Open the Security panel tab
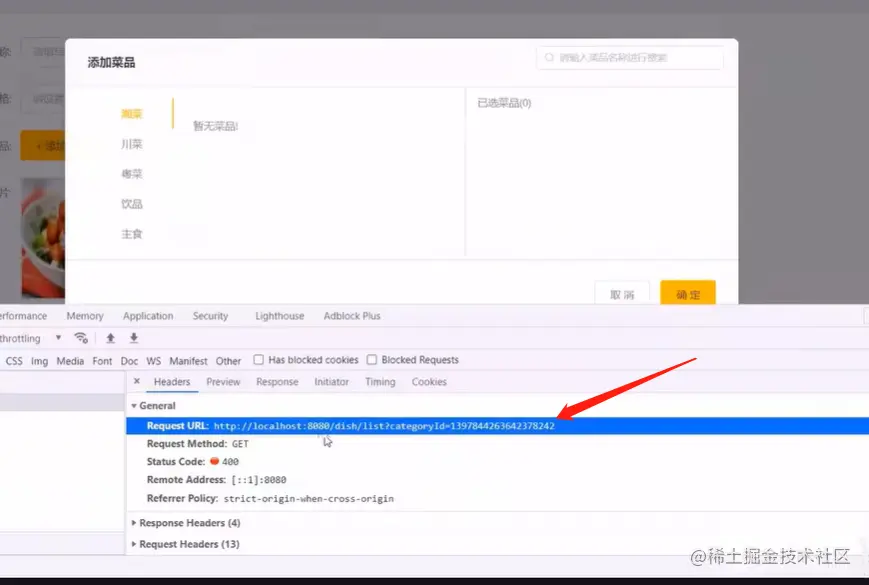 pos(210,316)
